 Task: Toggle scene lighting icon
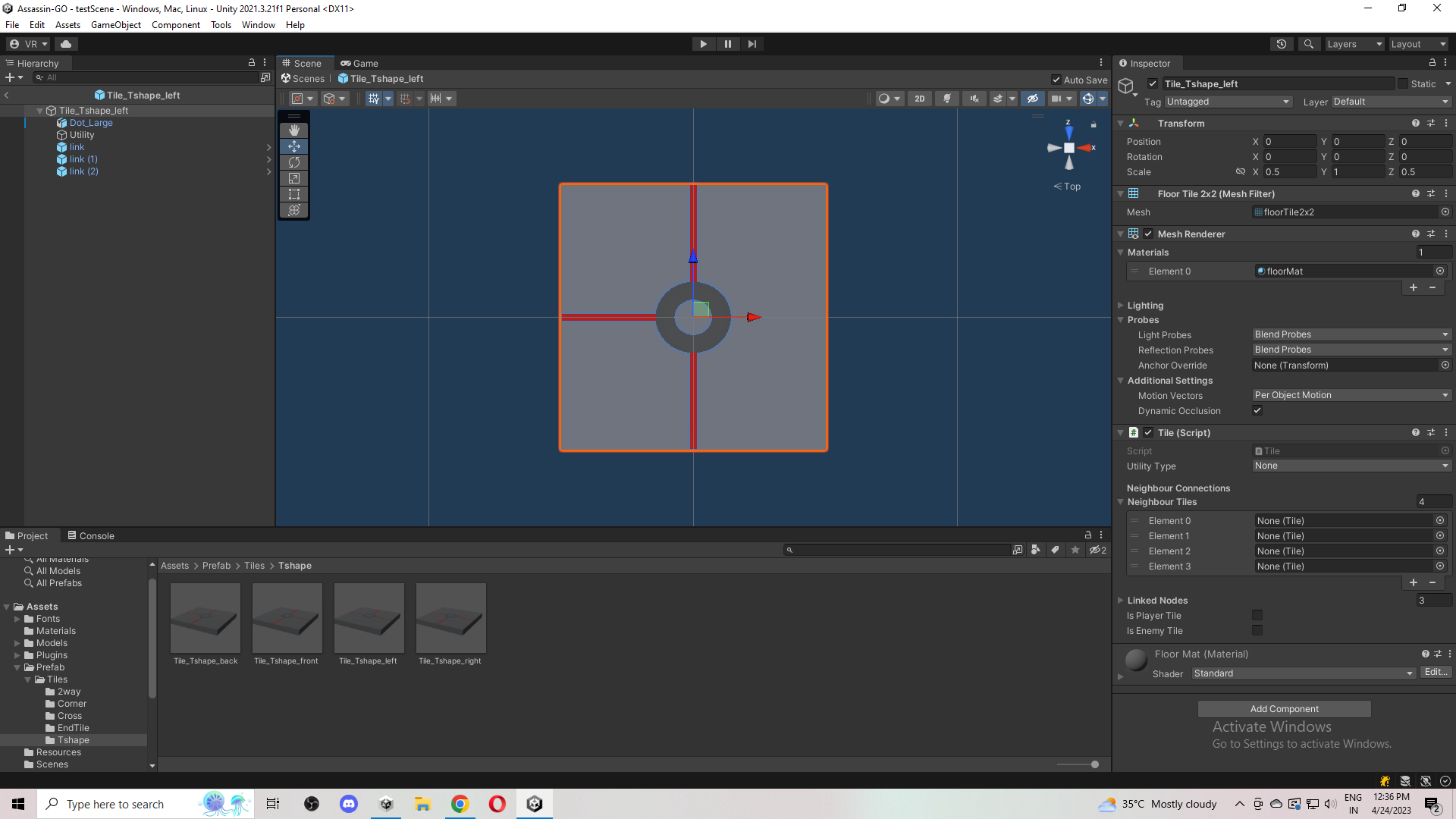click(946, 99)
